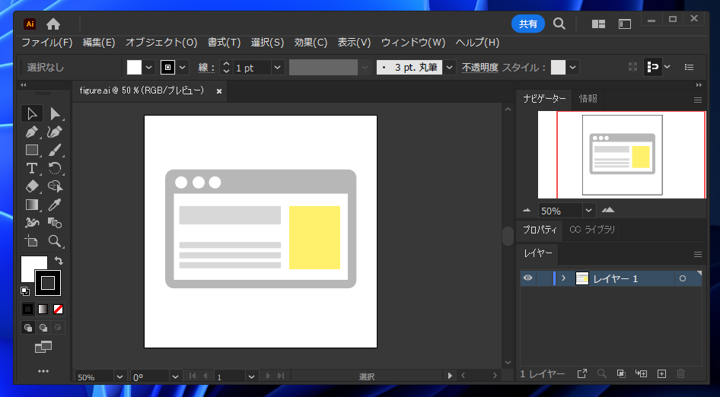Click the 不透明度 opacity link

pos(480,67)
